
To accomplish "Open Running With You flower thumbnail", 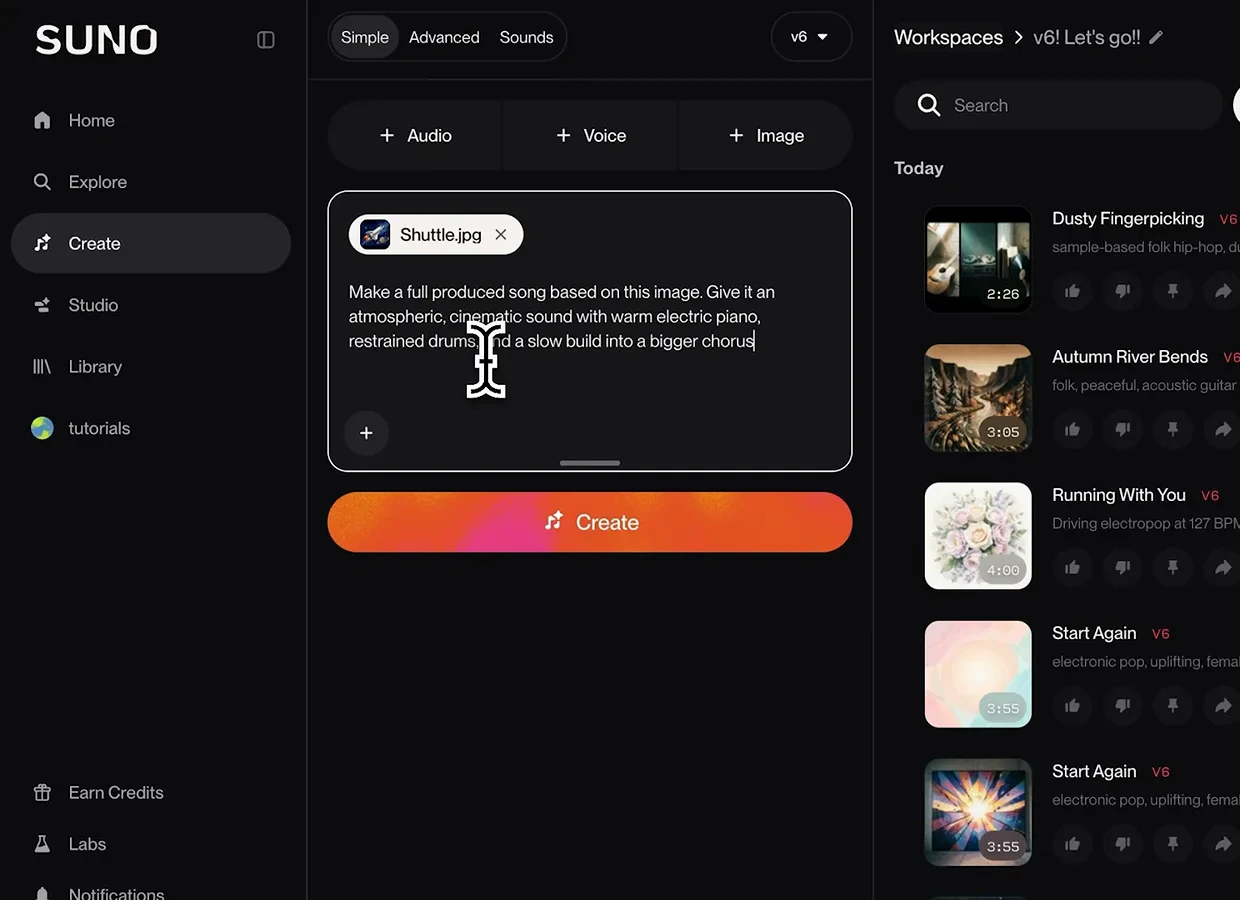I will point(978,536).
